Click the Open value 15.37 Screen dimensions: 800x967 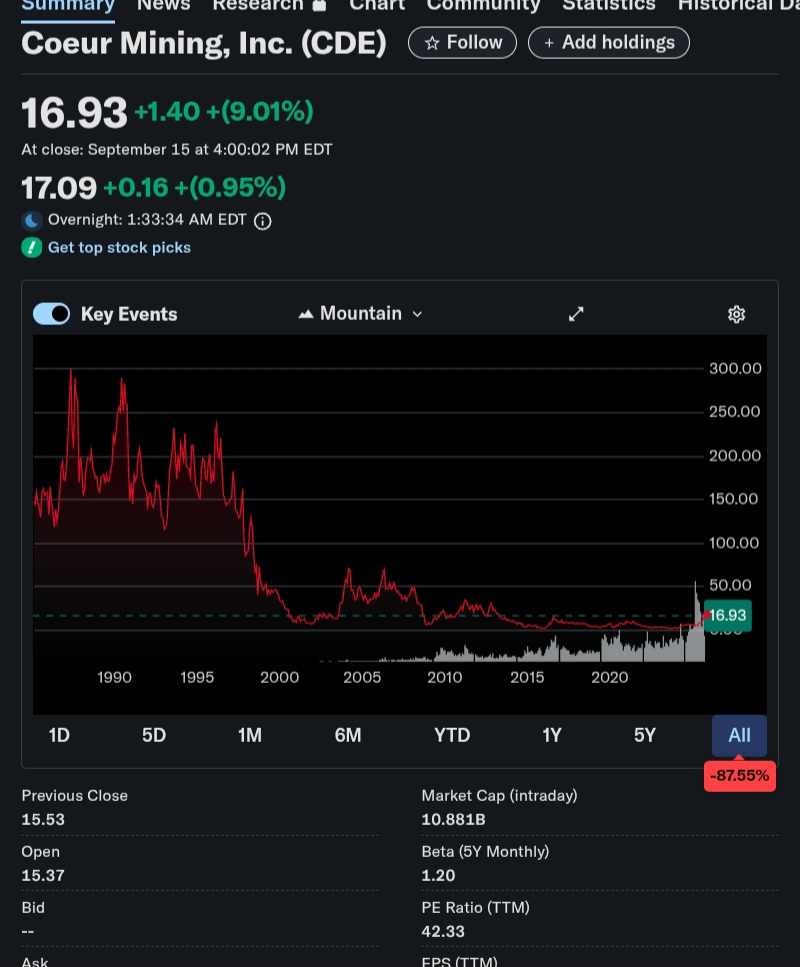pyautogui.click(x=43, y=876)
